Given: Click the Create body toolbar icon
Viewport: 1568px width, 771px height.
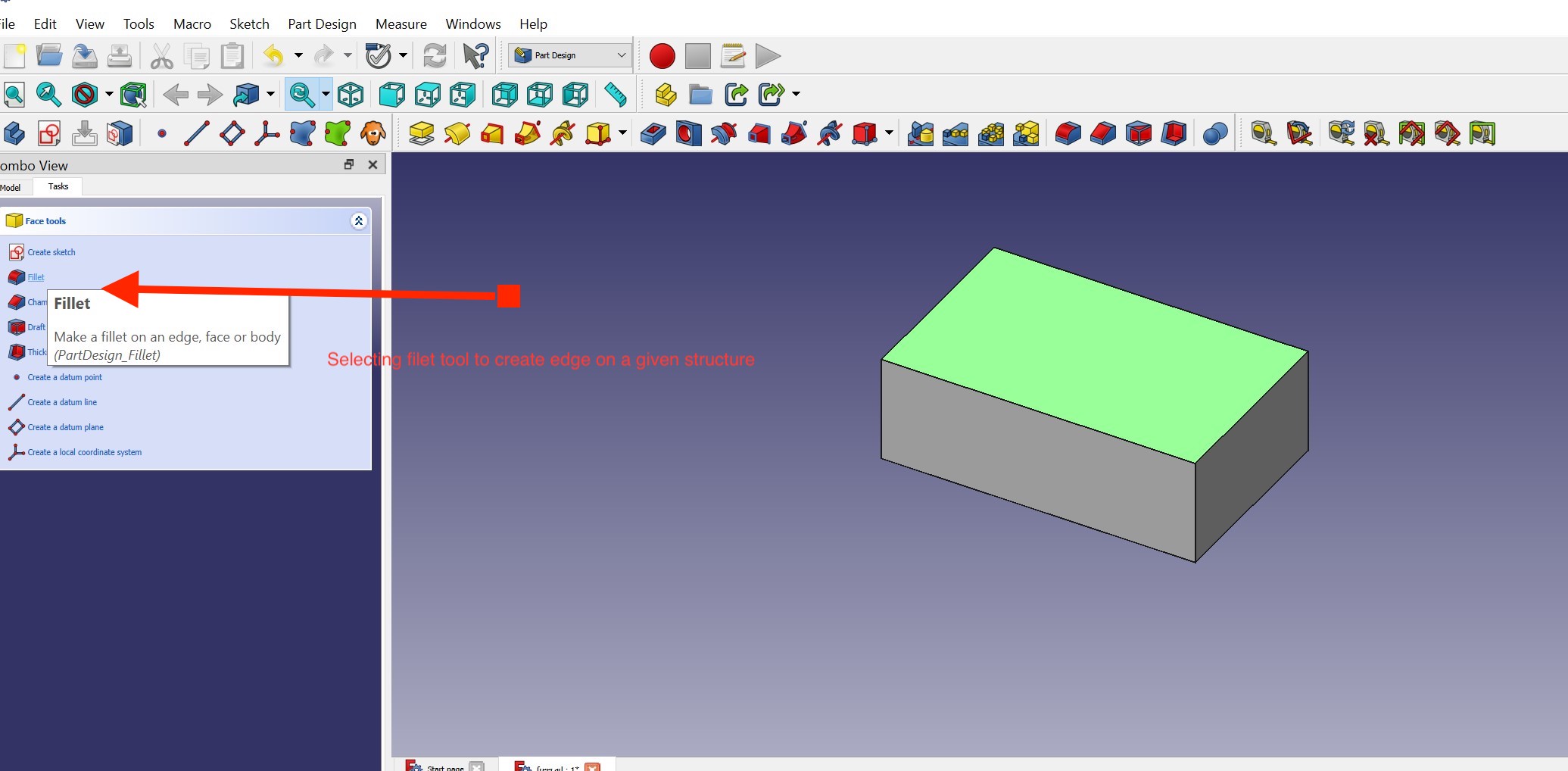Looking at the screenshot, I should point(14,134).
